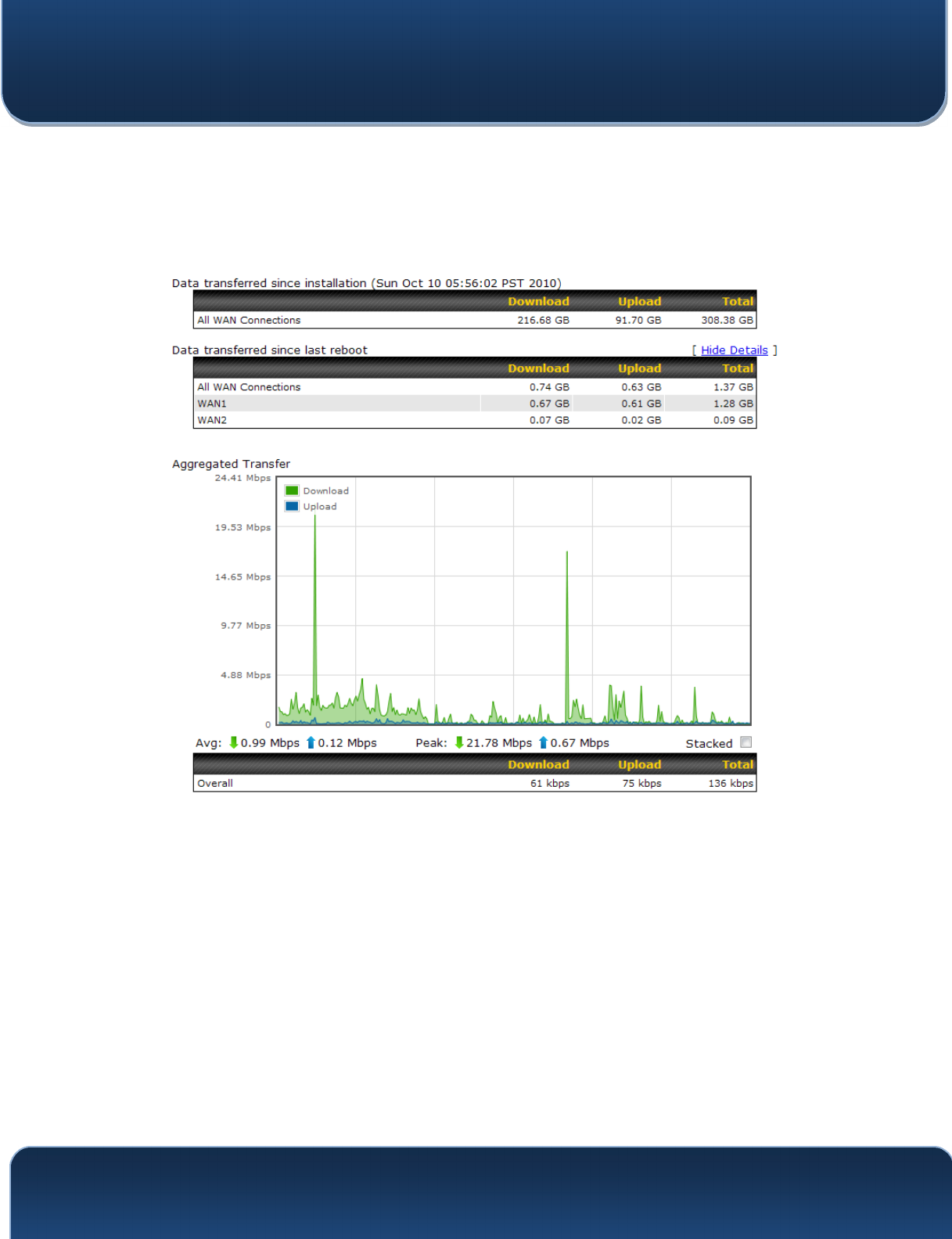Click WAN1's 1.28 GB total value
The image size is (952, 1239).
(x=733, y=404)
